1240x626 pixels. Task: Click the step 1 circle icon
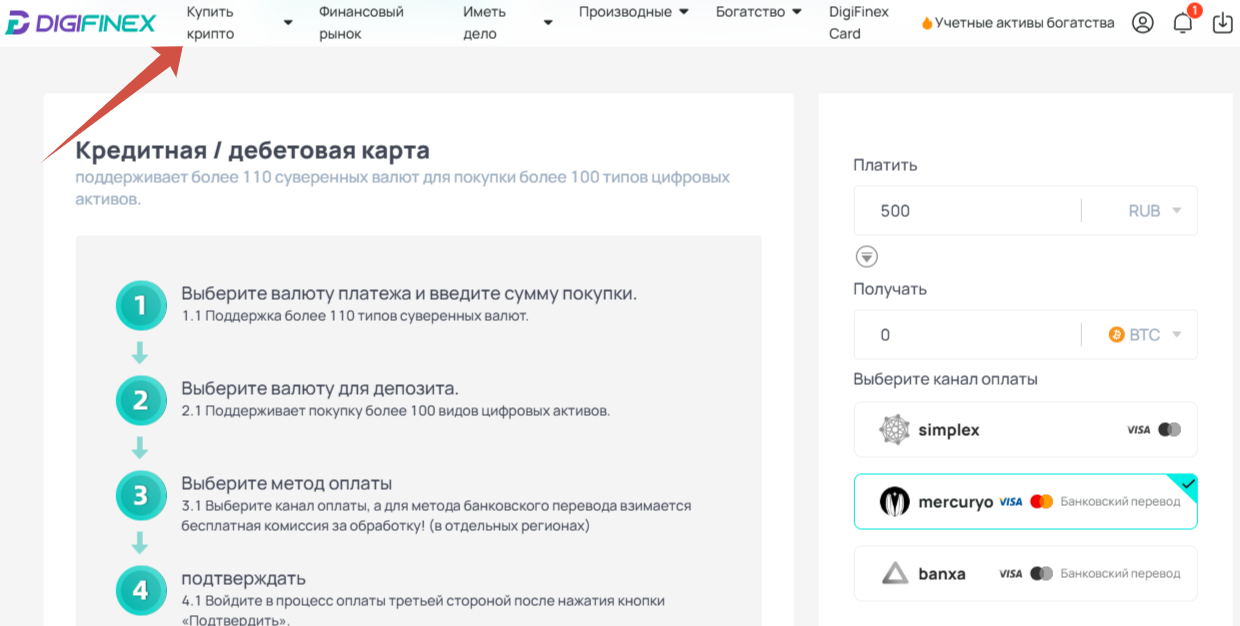pyautogui.click(x=140, y=305)
